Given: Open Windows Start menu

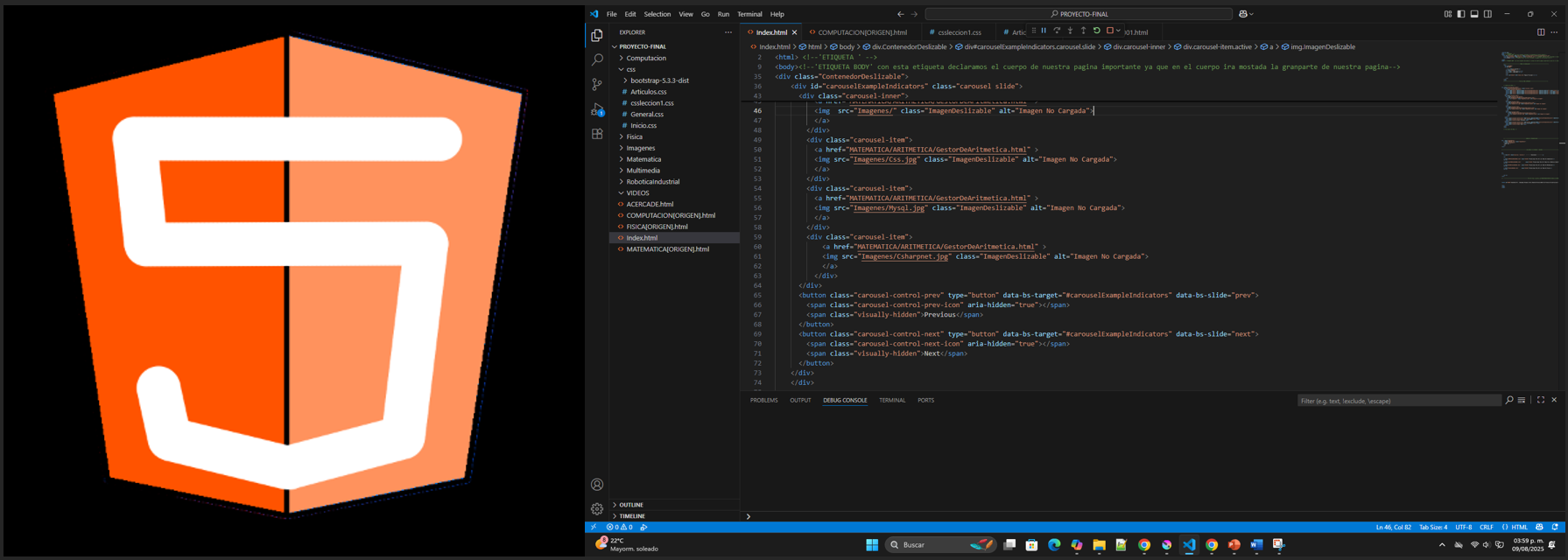Looking at the screenshot, I should (872, 545).
